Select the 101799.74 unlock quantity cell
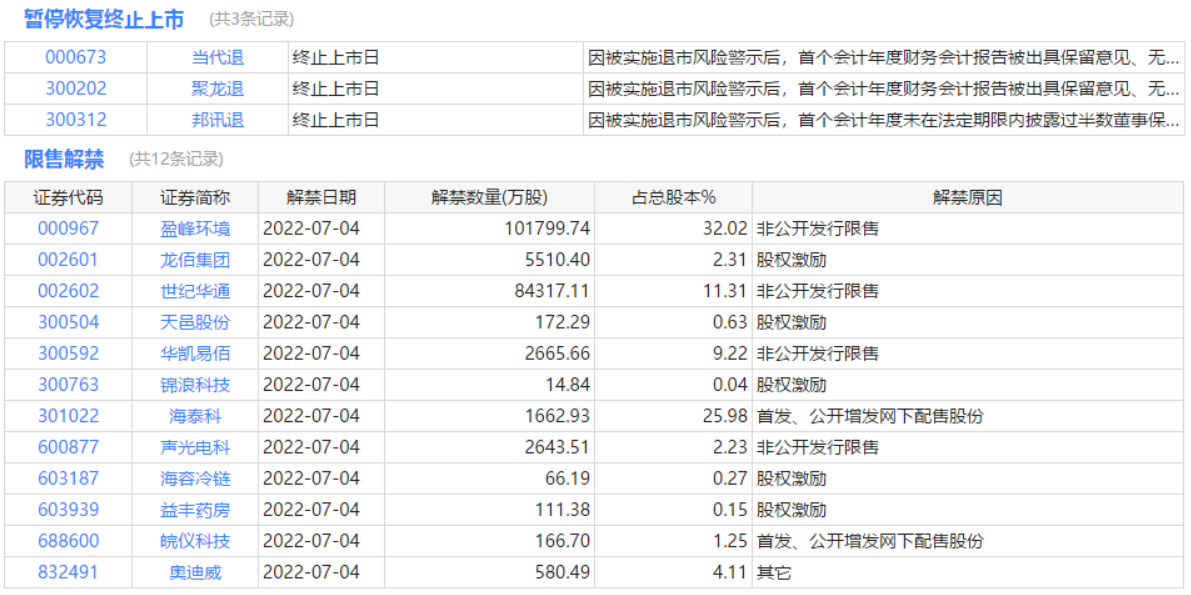The image size is (1191, 595). coord(489,229)
